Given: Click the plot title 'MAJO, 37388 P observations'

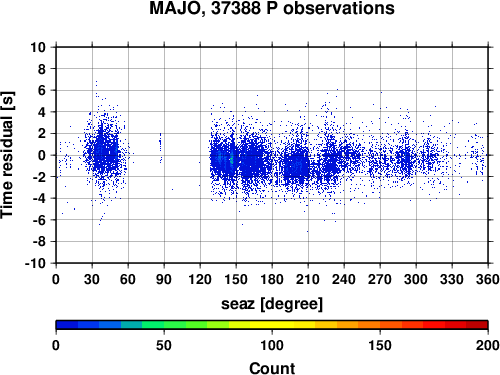Looking at the screenshot, I should click(272, 8).
